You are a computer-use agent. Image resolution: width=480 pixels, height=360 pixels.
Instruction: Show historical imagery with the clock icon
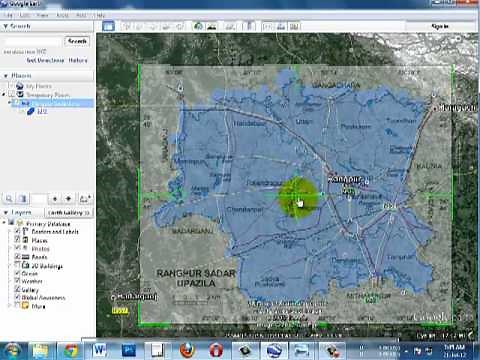coord(198,26)
